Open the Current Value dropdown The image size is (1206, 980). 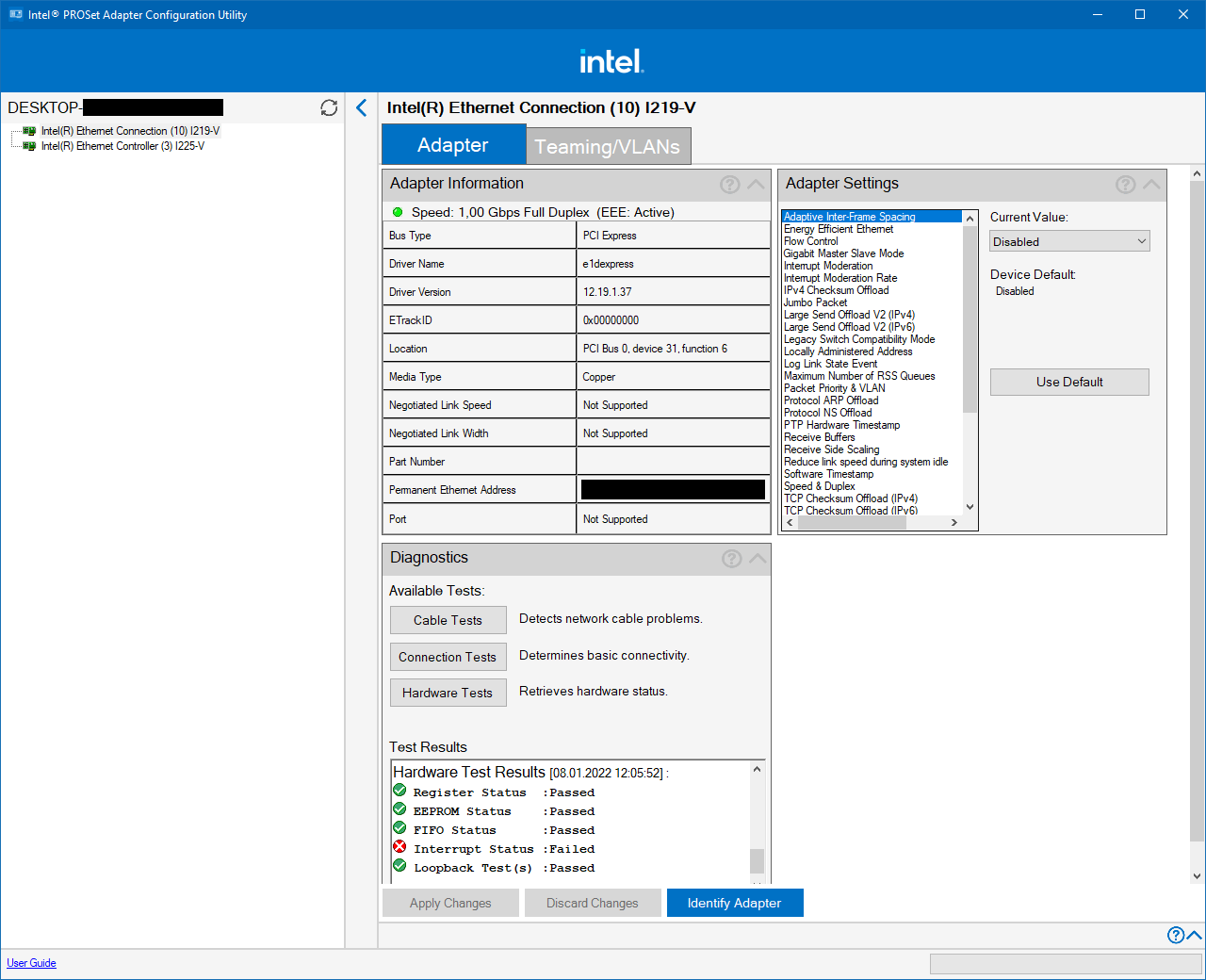pyautogui.click(x=1070, y=242)
